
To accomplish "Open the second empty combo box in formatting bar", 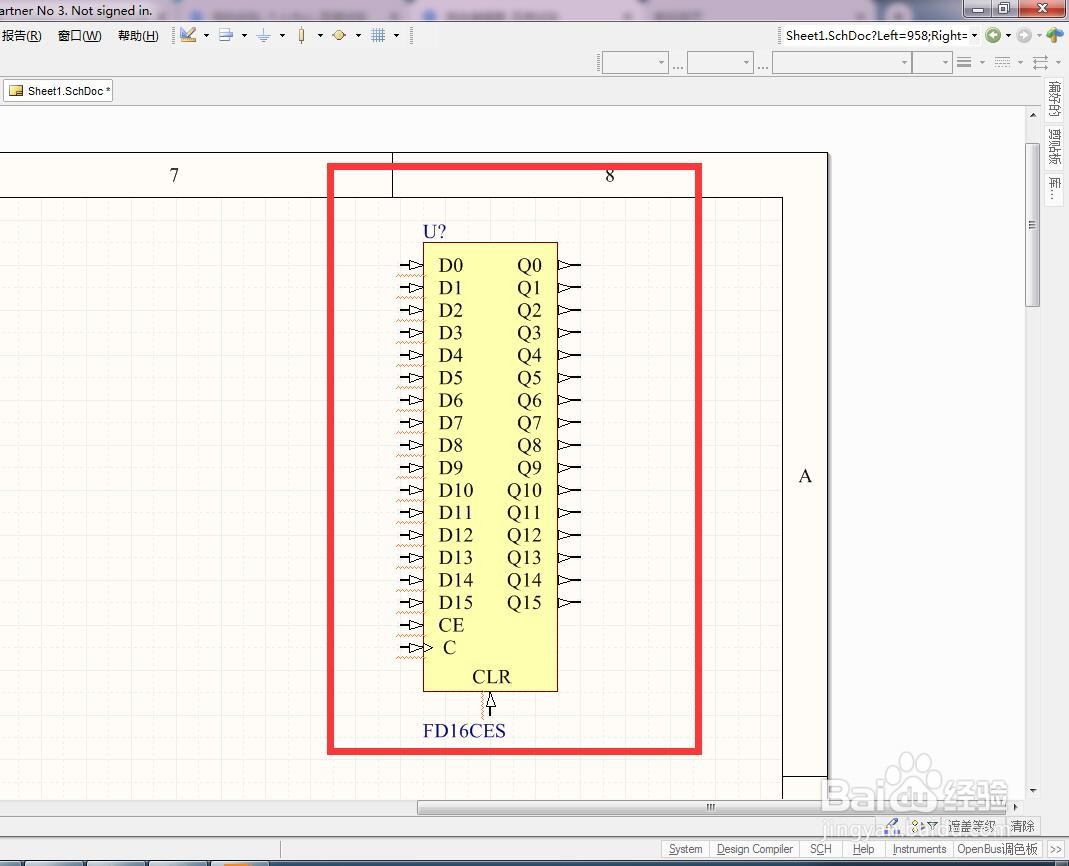I will pyautogui.click(x=720, y=63).
